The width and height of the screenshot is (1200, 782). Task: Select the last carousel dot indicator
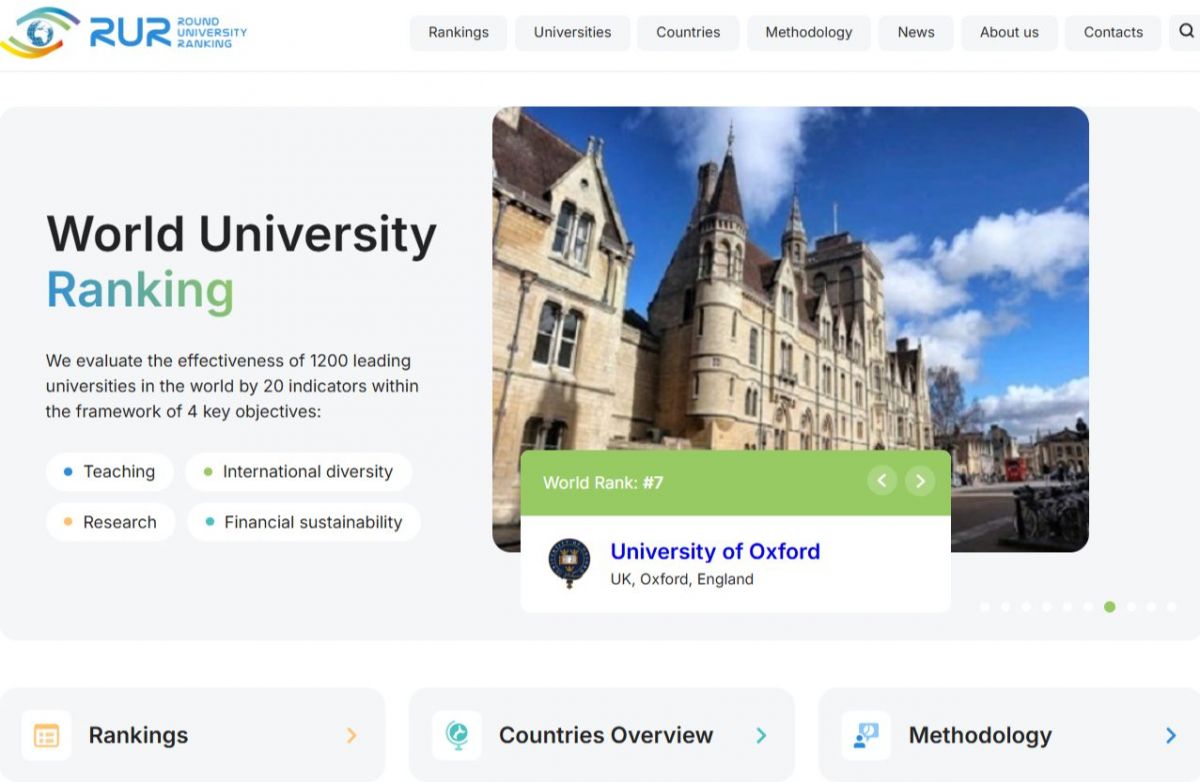point(1172,607)
